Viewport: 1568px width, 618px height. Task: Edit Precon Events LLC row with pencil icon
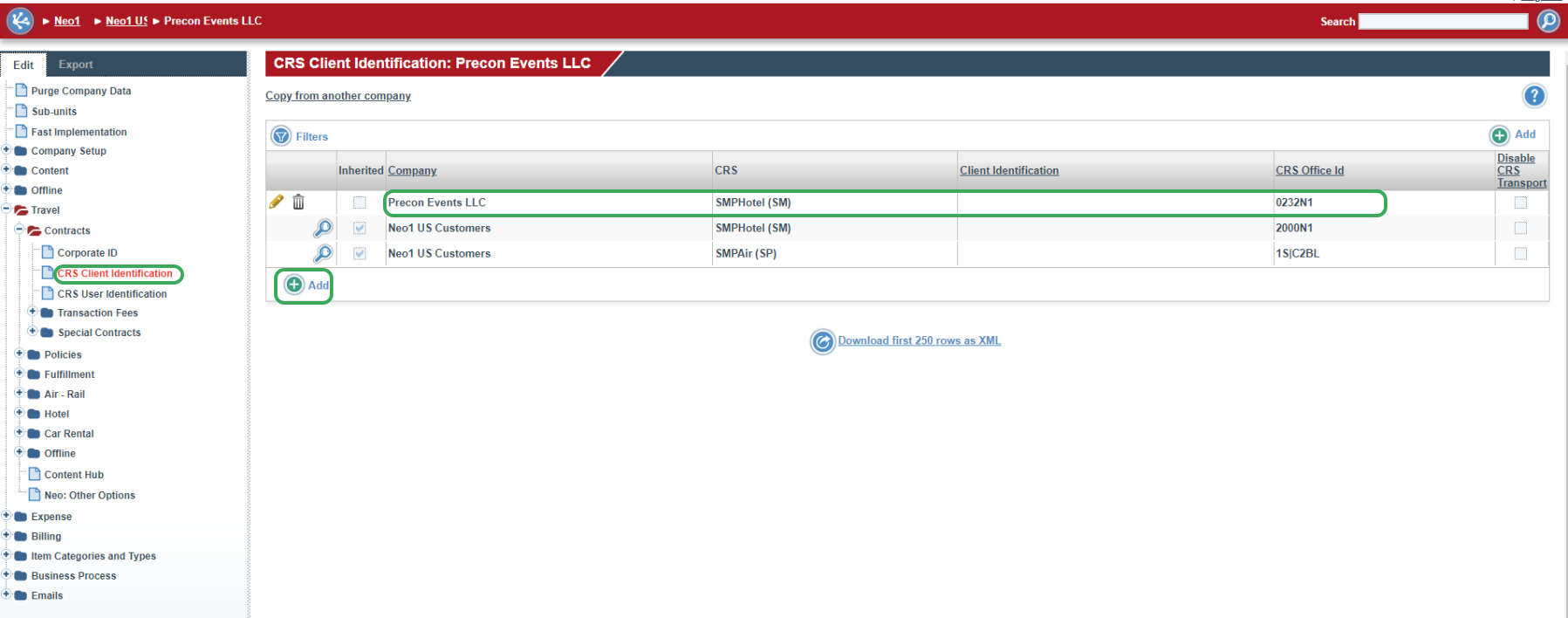(277, 202)
